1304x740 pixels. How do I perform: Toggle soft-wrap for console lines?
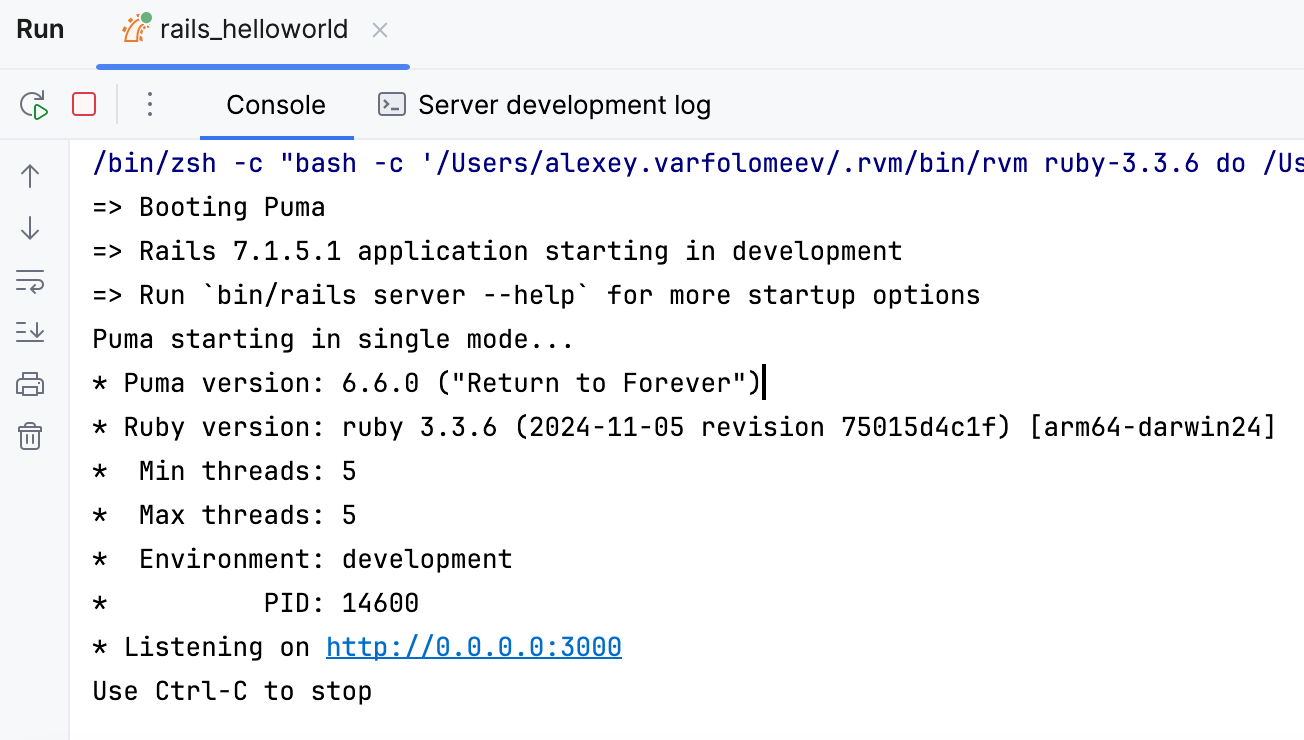tap(30, 281)
